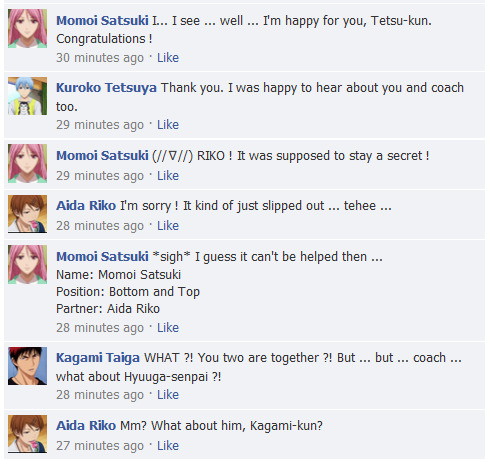Like Momoi's congratulations comment from 30 minutes ago

pyautogui.click(x=168, y=58)
